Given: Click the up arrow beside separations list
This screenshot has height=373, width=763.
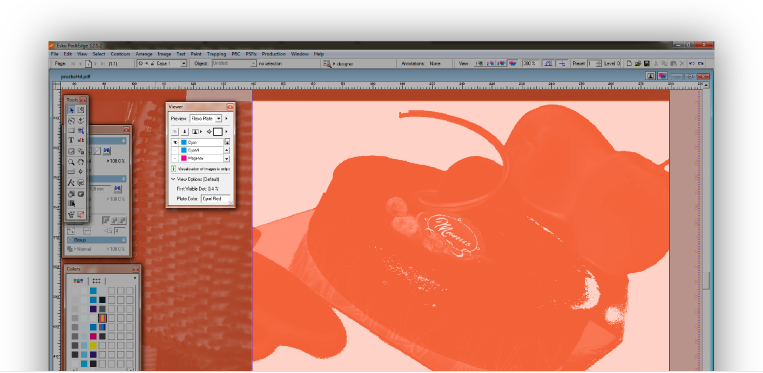Looking at the screenshot, I should (226, 150).
